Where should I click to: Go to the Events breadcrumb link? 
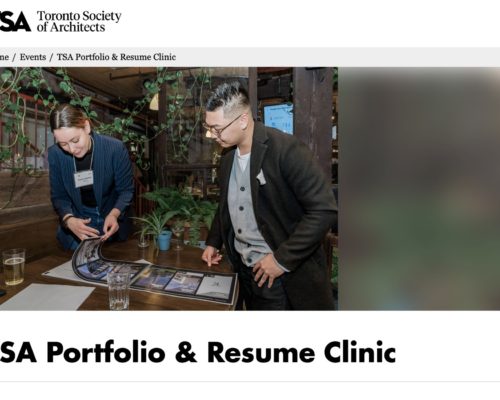(x=33, y=57)
